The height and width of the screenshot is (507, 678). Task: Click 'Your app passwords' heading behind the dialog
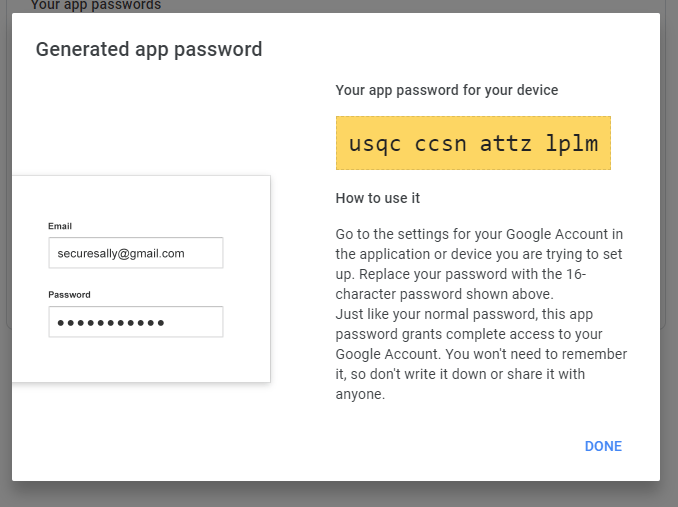[x=95, y=5]
